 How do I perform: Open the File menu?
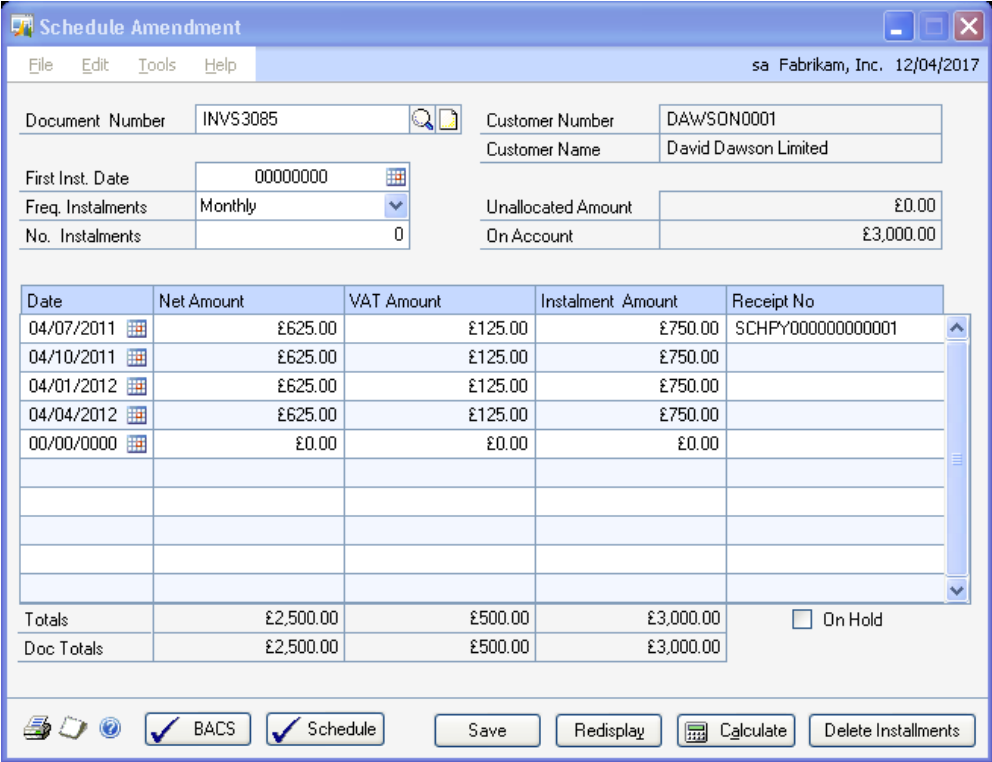tap(41, 65)
